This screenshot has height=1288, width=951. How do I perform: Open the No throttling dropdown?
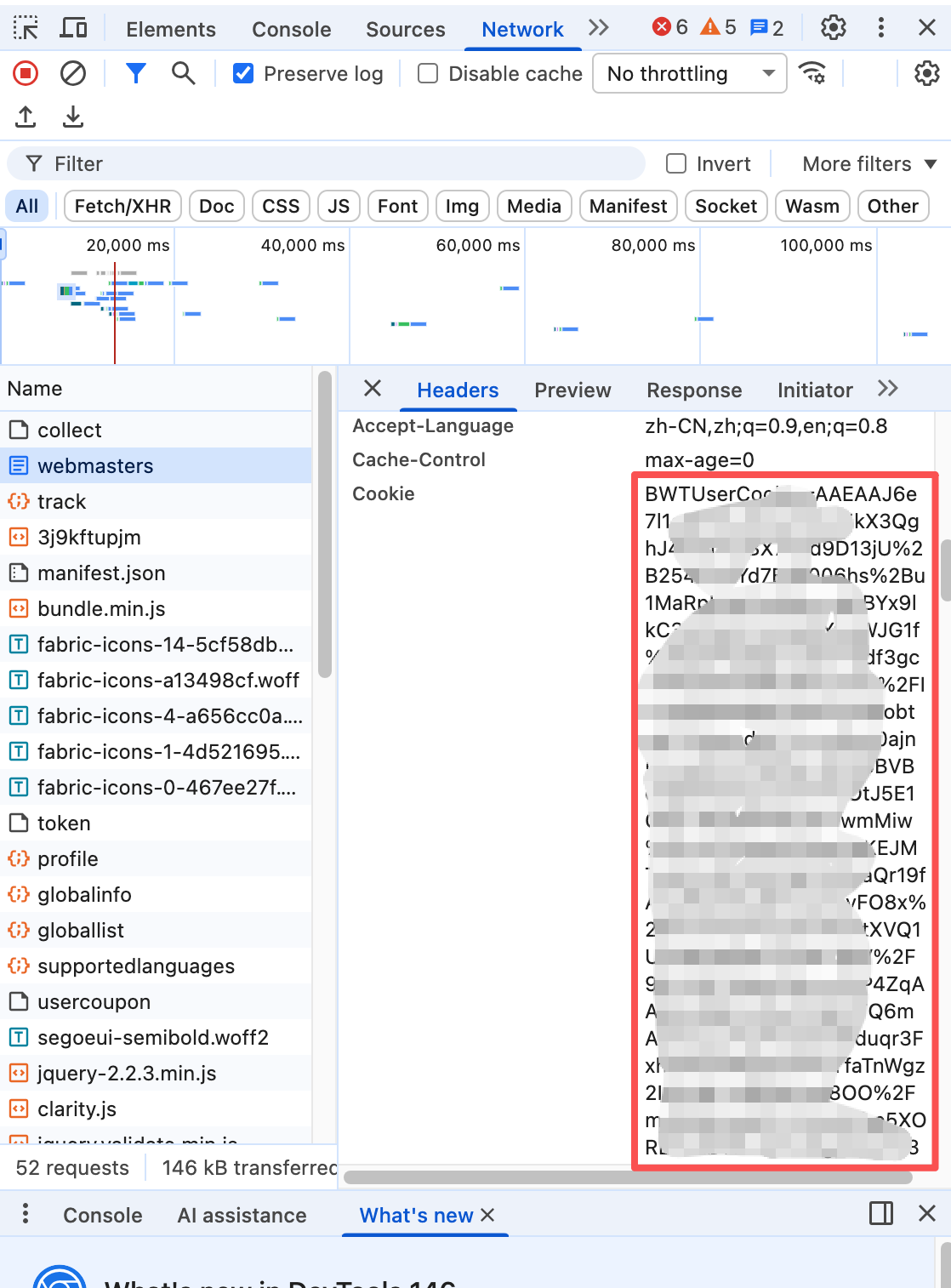coord(689,74)
